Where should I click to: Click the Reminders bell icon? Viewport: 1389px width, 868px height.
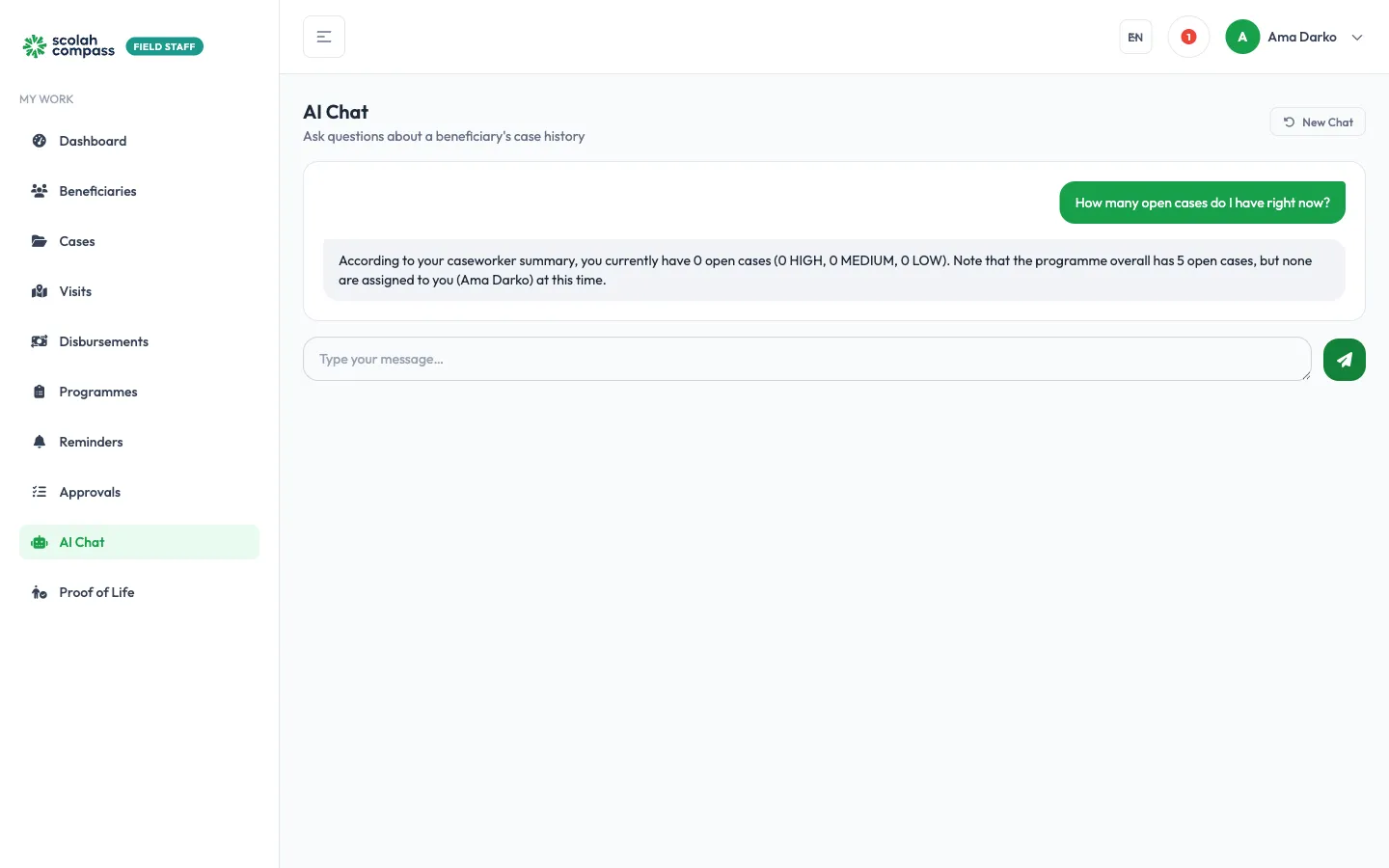pos(40,442)
